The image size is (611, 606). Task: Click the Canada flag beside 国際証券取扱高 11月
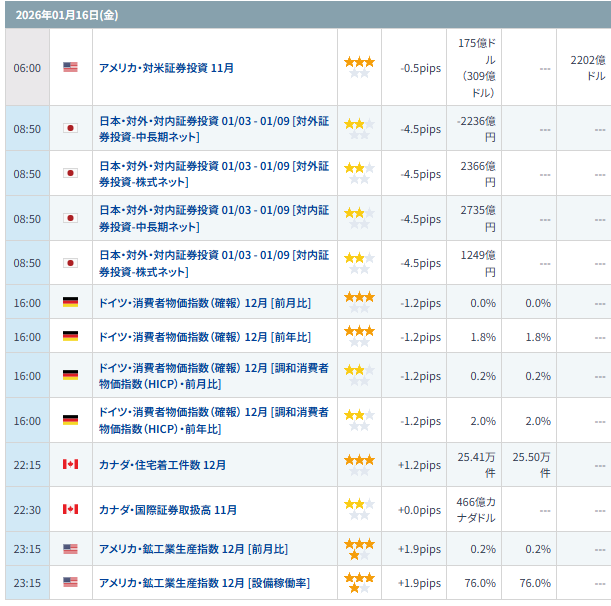[70, 509]
